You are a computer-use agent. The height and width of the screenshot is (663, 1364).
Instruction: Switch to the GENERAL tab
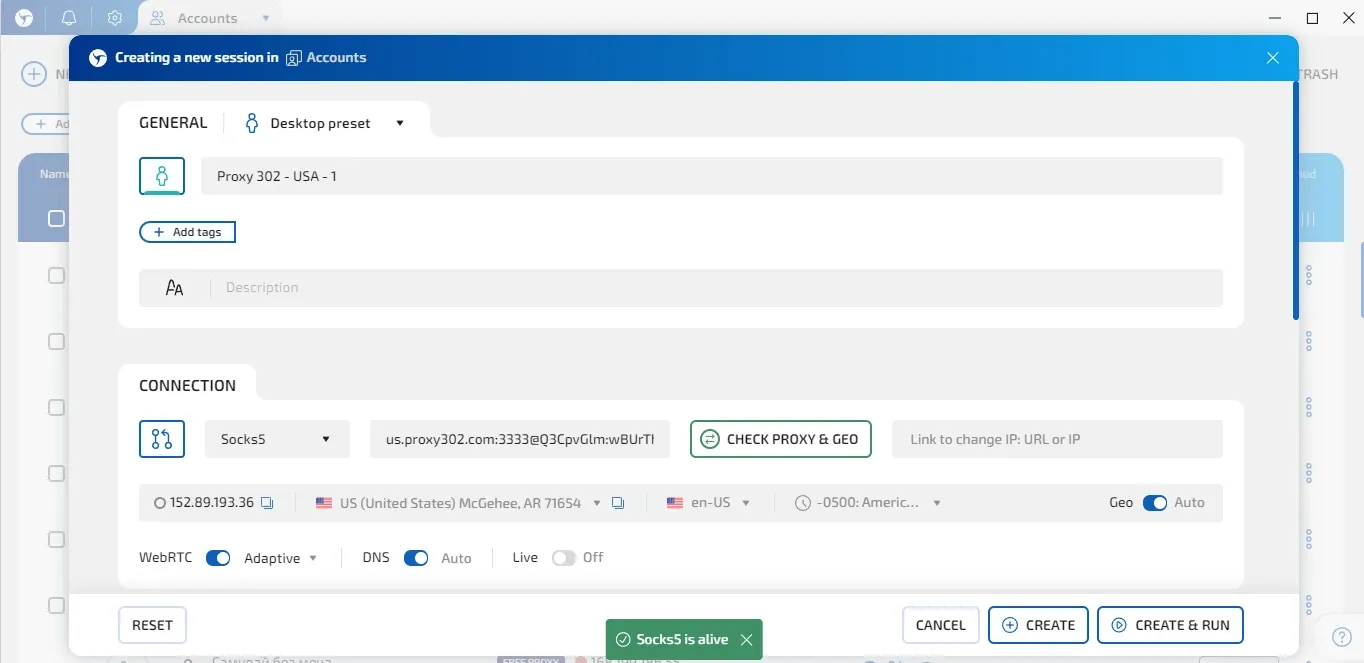coord(172,122)
